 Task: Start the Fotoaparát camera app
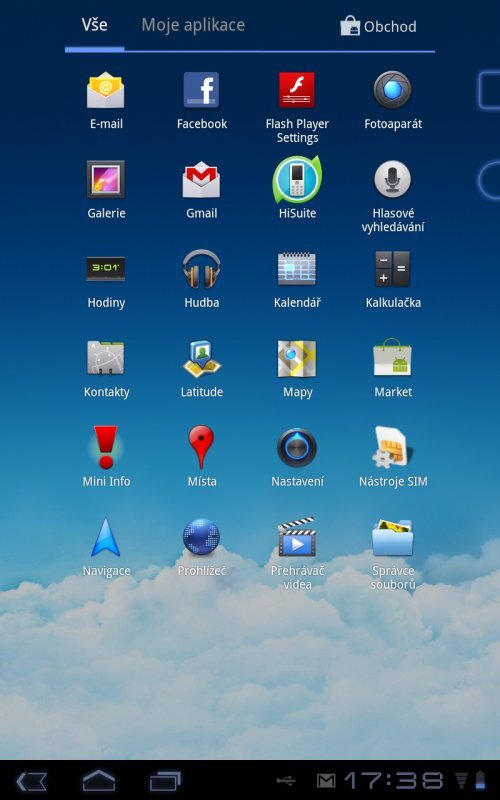tap(392, 90)
